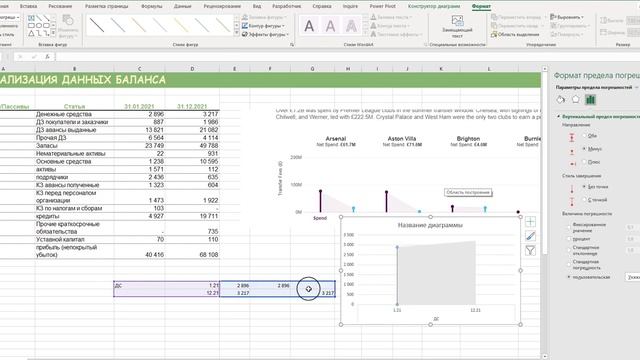Image resolution: width=640 pixels, height=360 pixels.
Task: Select the 'Плюс' direction radio button
Action: point(584,162)
